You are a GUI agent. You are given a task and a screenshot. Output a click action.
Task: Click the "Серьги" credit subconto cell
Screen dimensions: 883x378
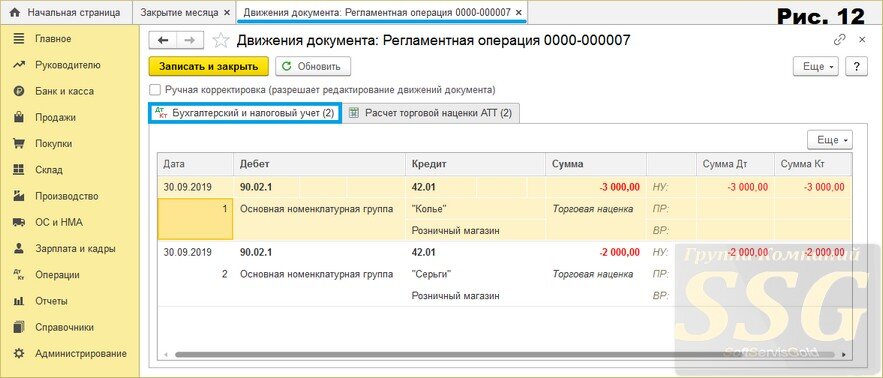coord(475,274)
